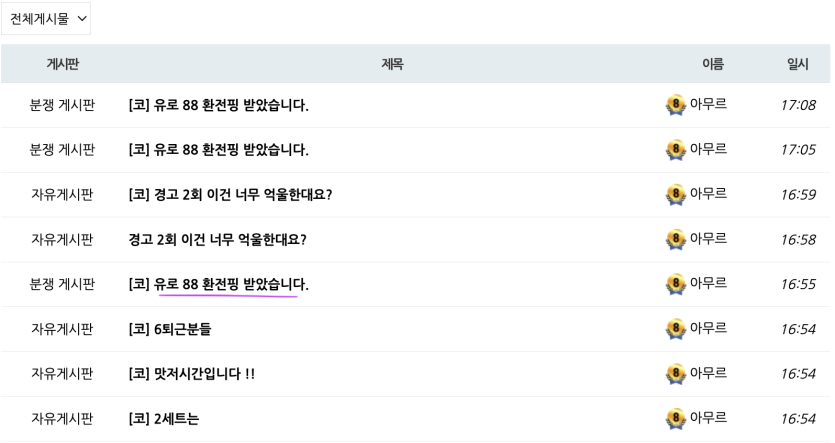Click the level 8 badge in 16:59 row
This screenshot has height=443, width=835.
click(x=675, y=194)
